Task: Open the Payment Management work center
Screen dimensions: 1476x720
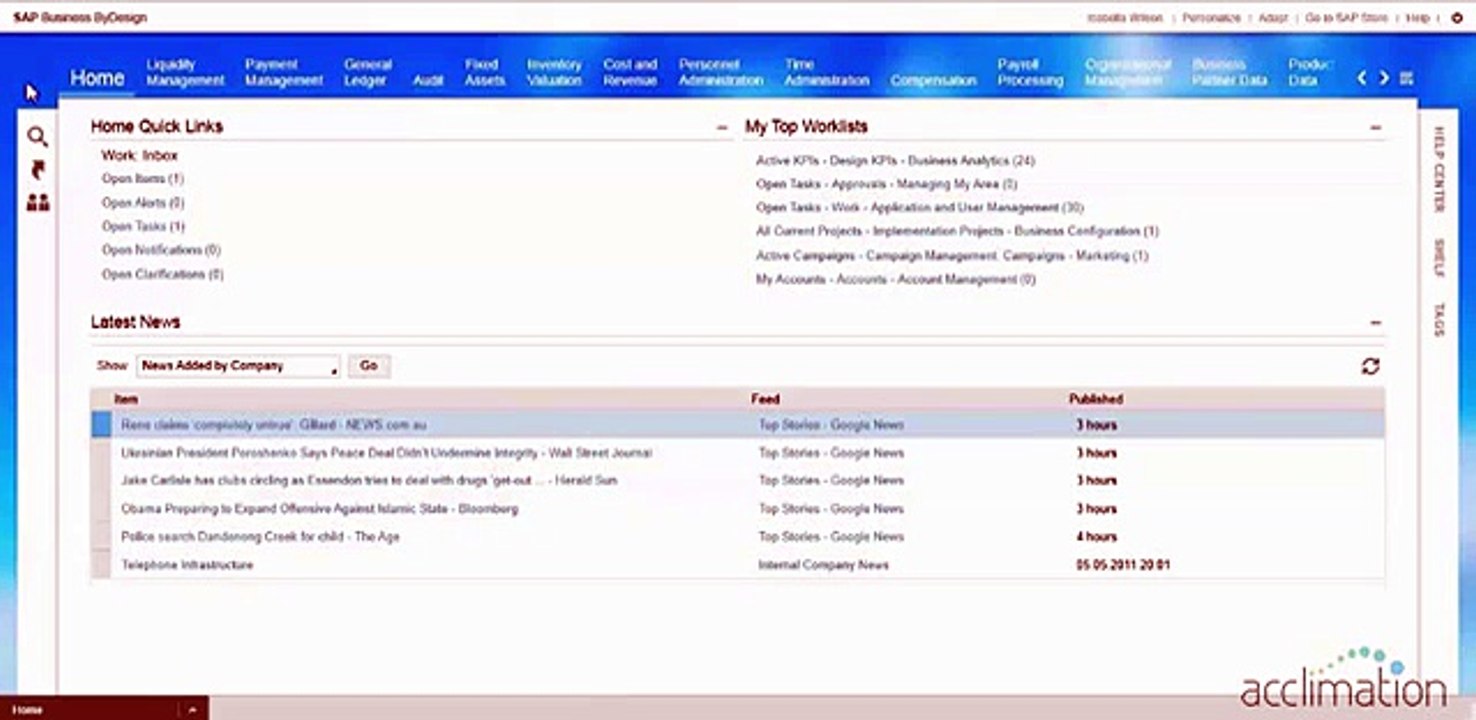Action: [284, 72]
